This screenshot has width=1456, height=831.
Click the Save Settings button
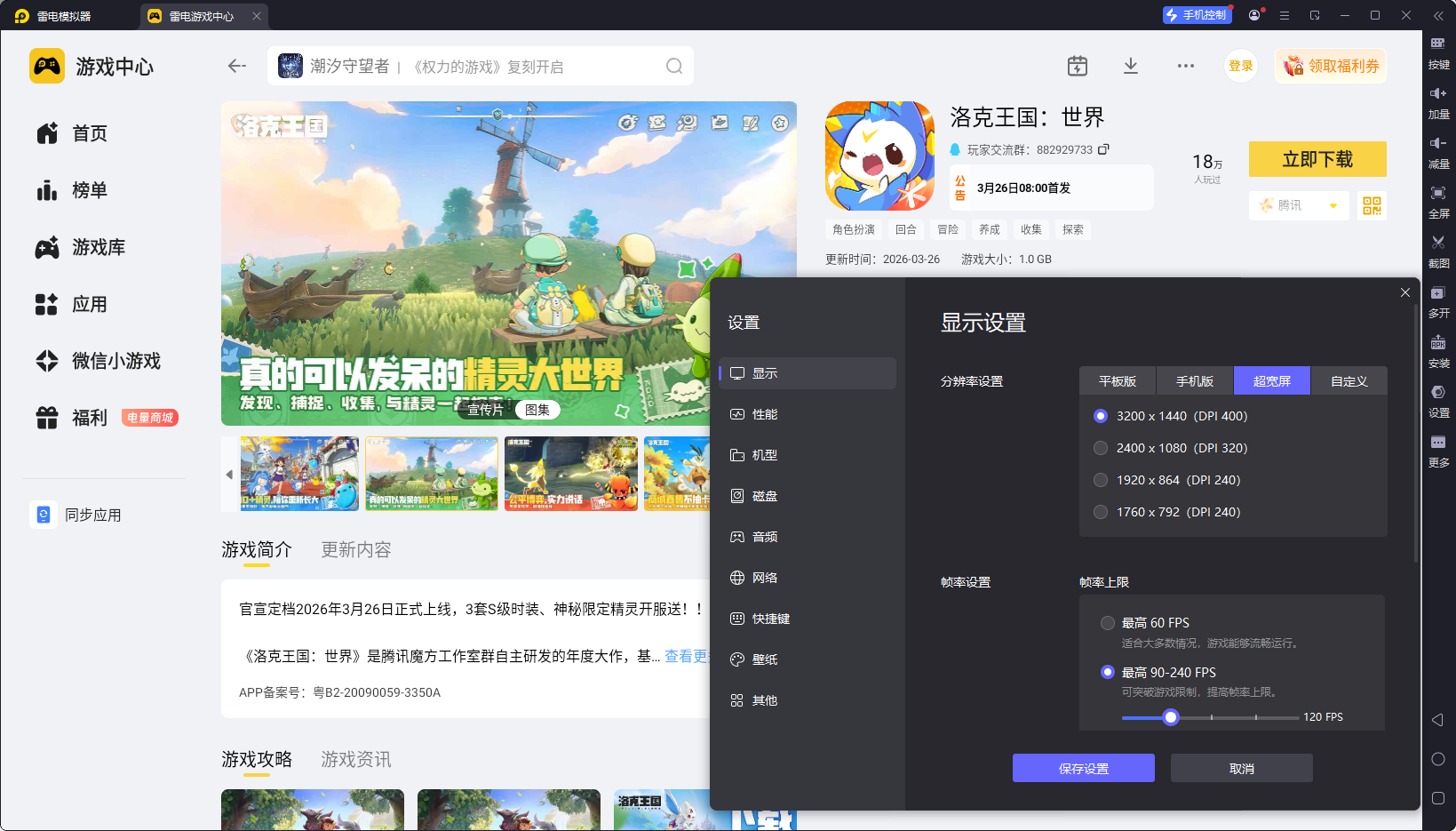[1083, 769]
